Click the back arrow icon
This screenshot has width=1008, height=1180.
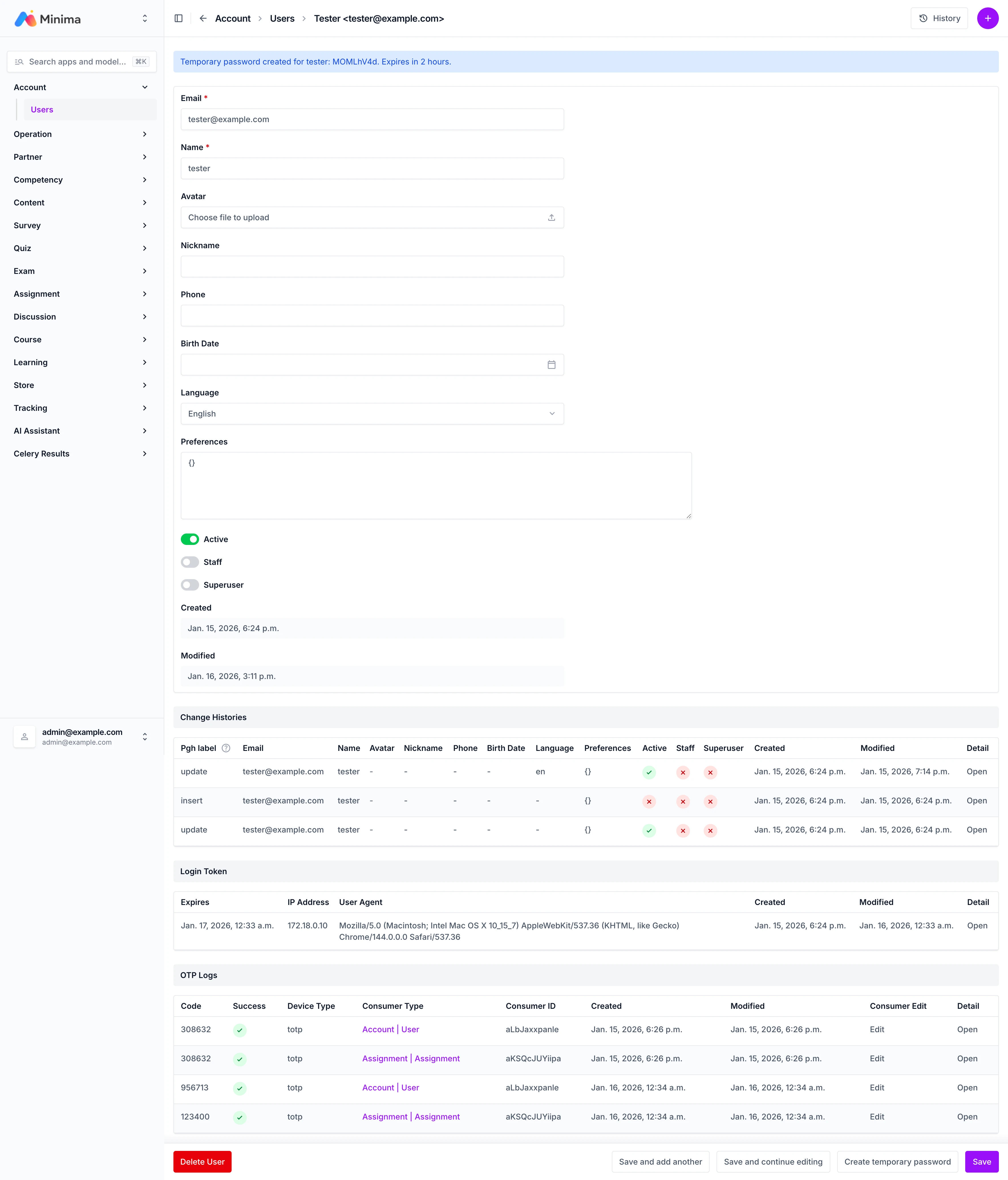(203, 18)
